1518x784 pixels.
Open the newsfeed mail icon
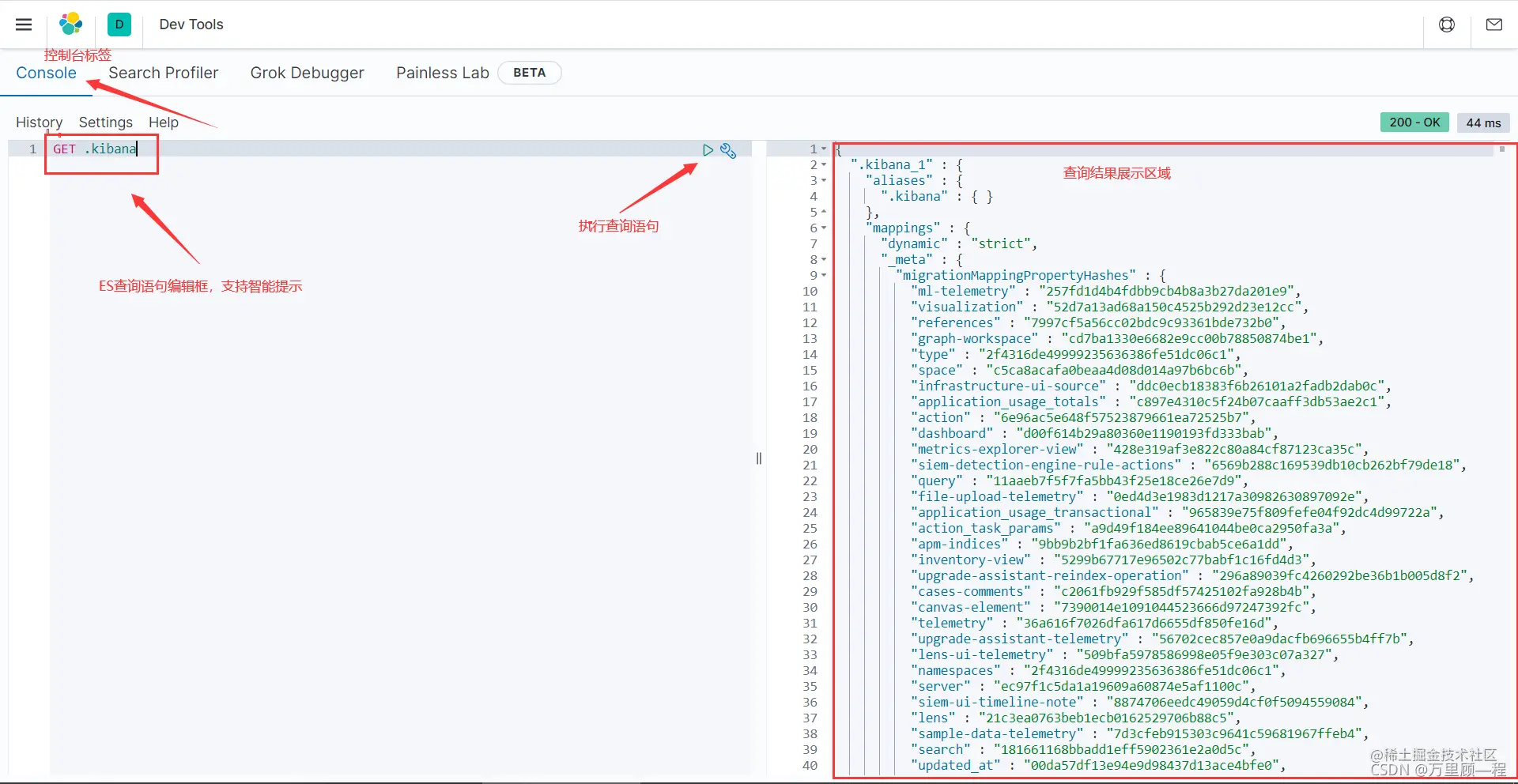(1494, 24)
